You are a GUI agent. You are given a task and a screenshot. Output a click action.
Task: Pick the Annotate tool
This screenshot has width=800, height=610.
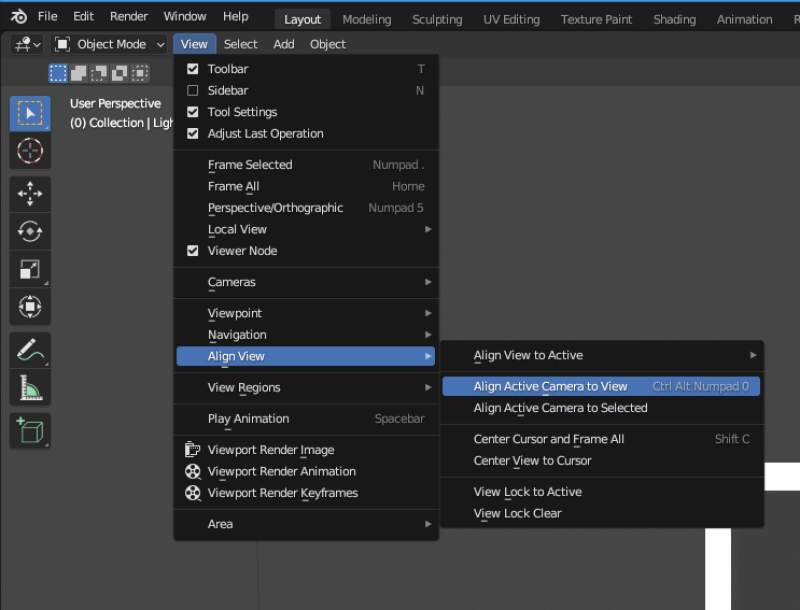pyautogui.click(x=30, y=350)
